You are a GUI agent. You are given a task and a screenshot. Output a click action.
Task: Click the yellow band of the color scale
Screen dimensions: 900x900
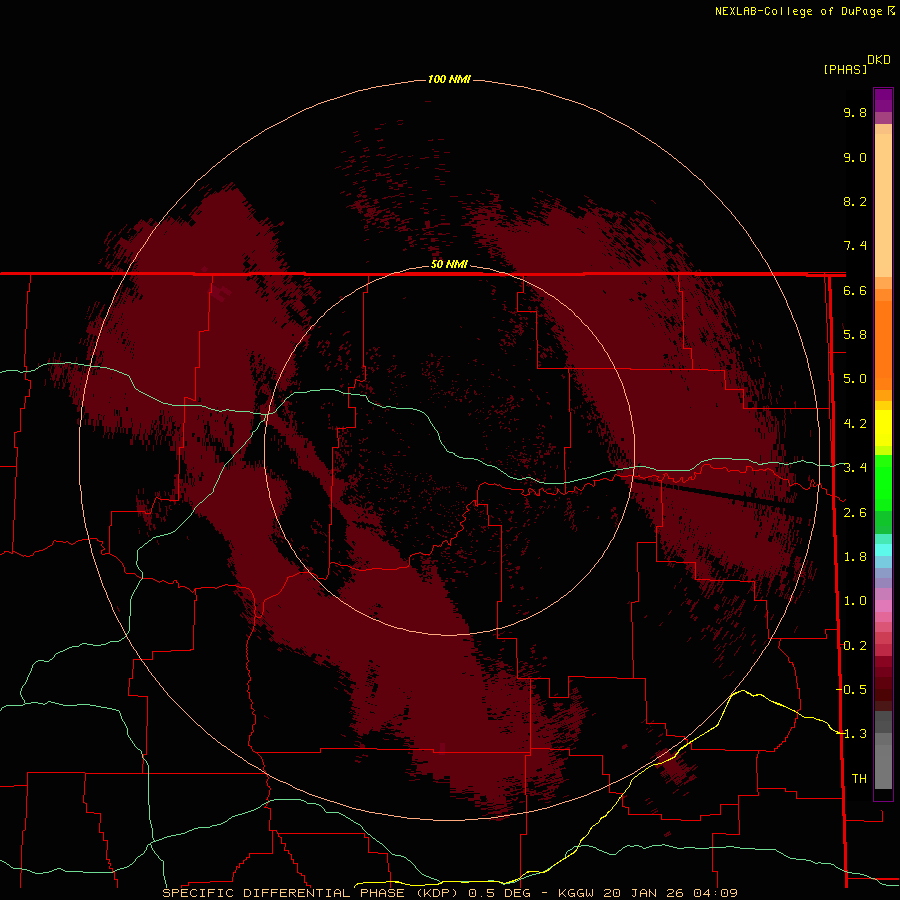[x=883, y=428]
